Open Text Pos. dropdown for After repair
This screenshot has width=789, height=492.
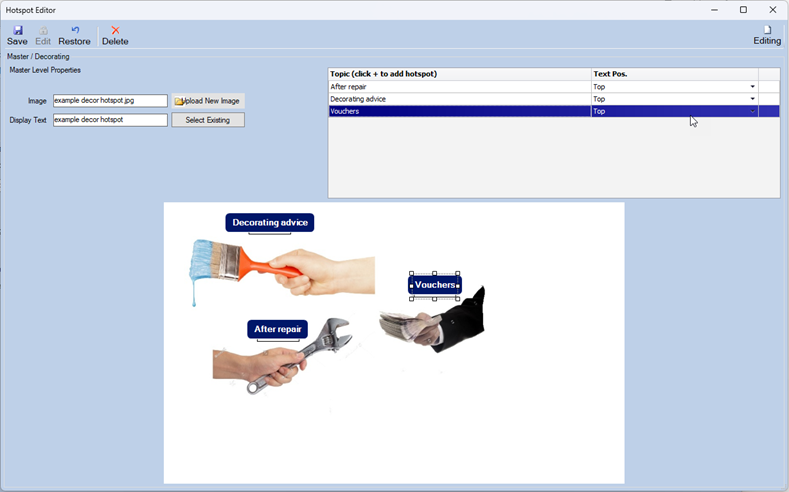(752, 87)
